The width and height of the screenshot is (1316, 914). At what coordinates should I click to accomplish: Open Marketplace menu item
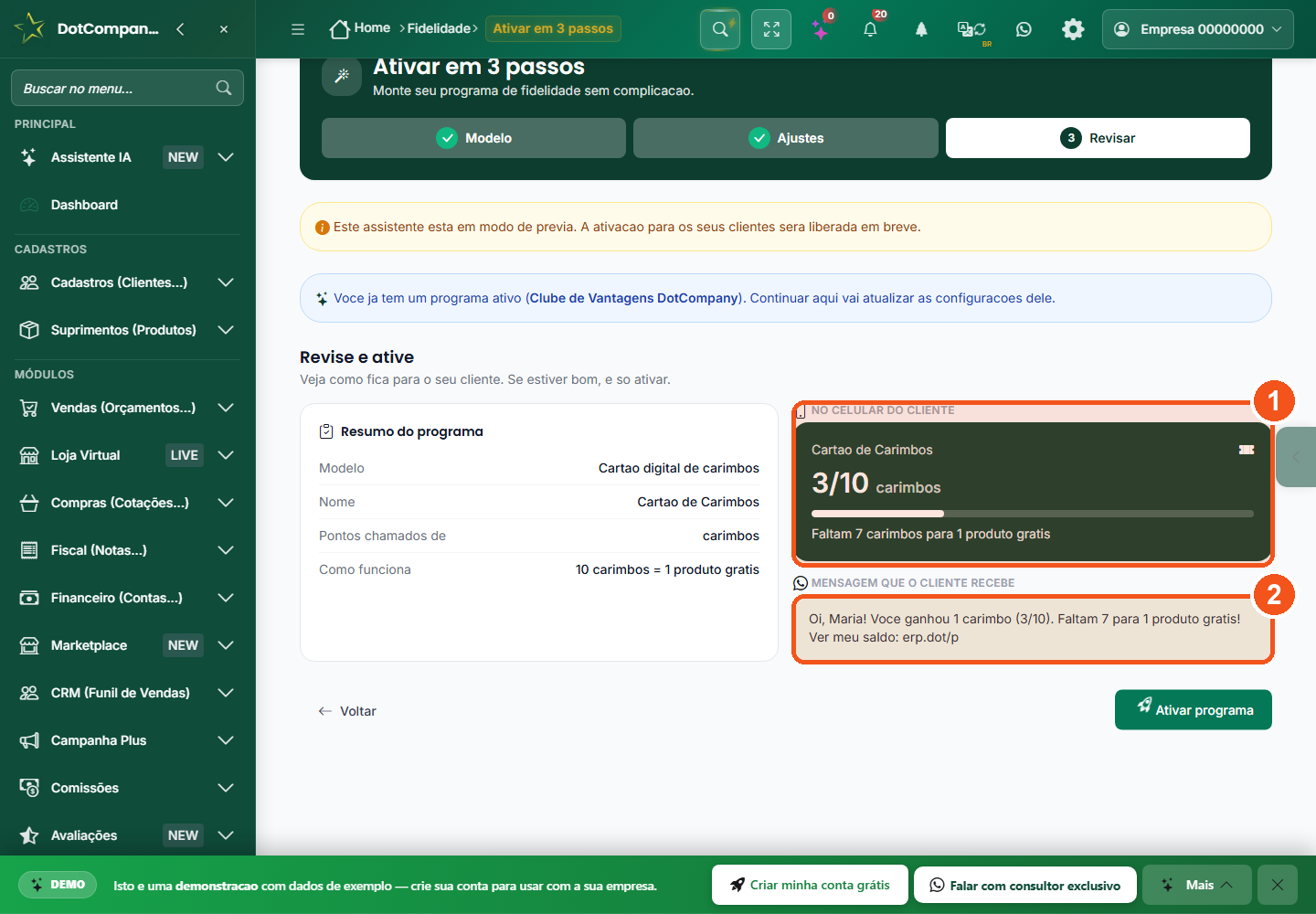pyautogui.click(x=127, y=645)
